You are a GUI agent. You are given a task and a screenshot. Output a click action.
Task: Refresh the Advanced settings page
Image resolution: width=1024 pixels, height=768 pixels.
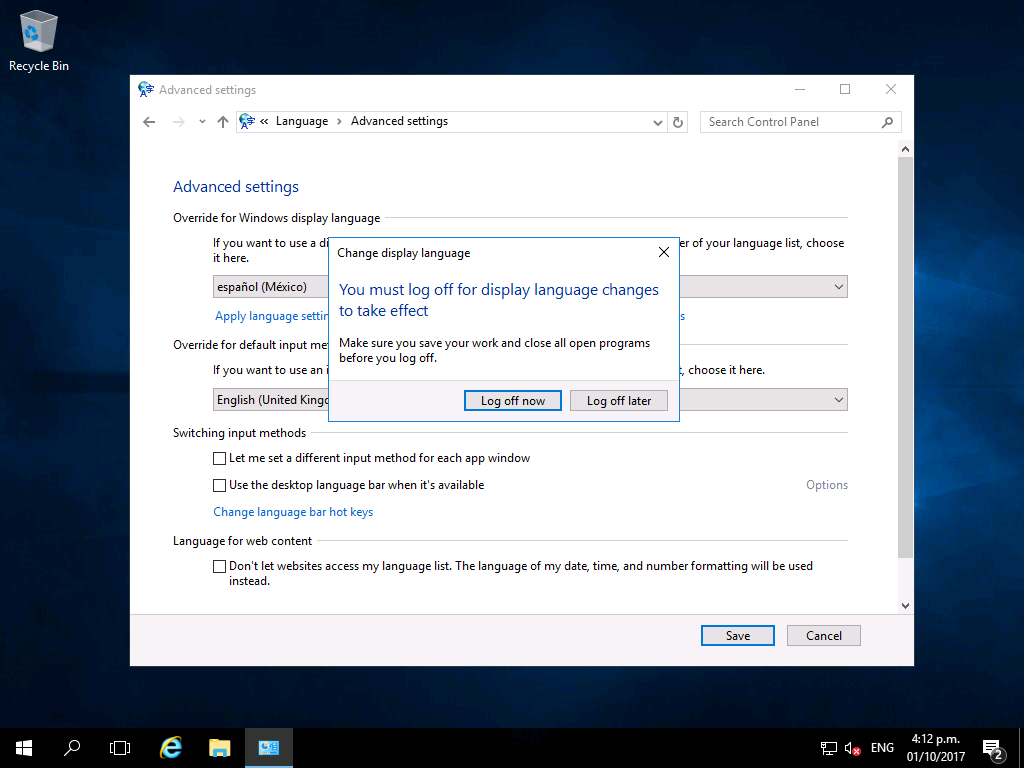[677, 122]
